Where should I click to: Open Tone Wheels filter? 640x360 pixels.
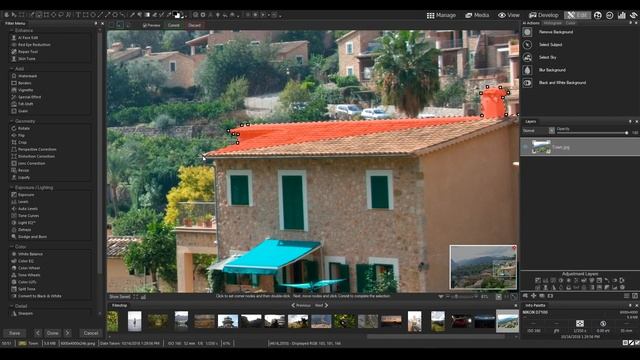point(26,275)
